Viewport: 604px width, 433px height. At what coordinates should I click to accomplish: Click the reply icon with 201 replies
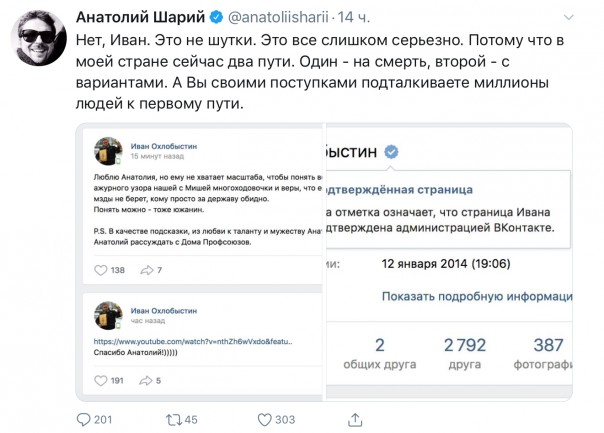[86, 419]
